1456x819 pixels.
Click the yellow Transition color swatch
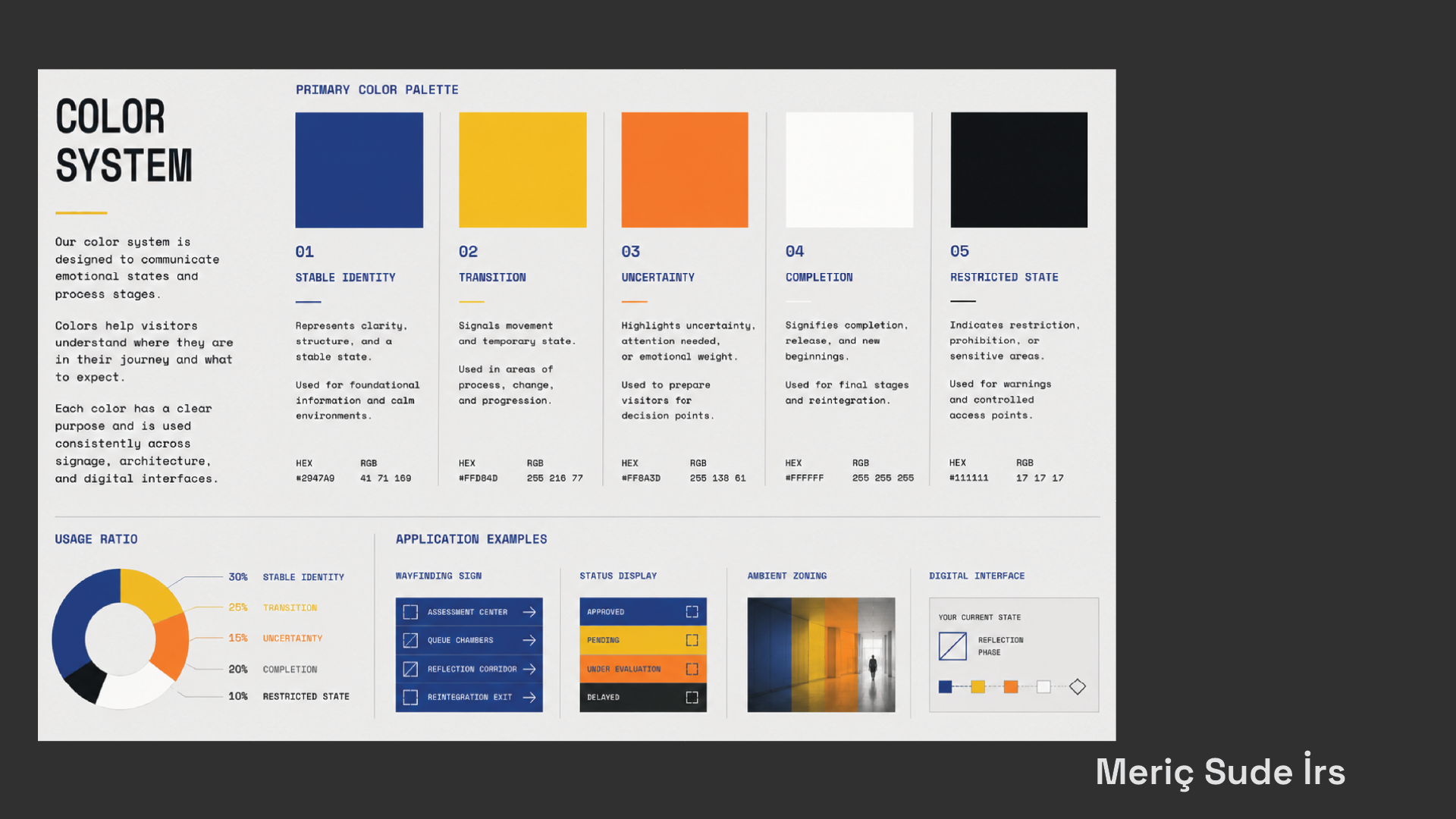coord(522,170)
